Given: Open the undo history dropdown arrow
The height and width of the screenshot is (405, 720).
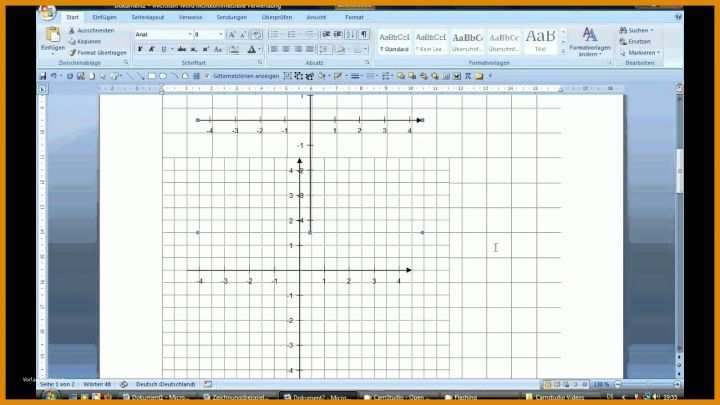Looking at the screenshot, I should pyautogui.click(x=61, y=76).
